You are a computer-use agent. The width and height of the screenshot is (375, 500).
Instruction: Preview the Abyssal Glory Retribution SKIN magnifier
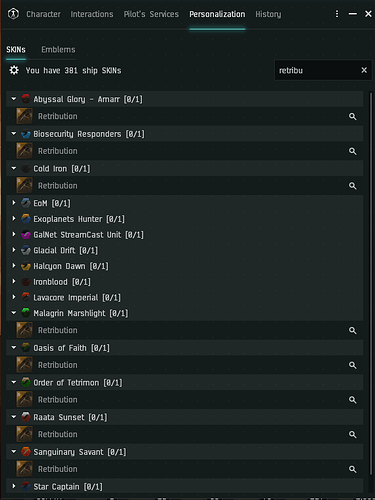point(352,116)
